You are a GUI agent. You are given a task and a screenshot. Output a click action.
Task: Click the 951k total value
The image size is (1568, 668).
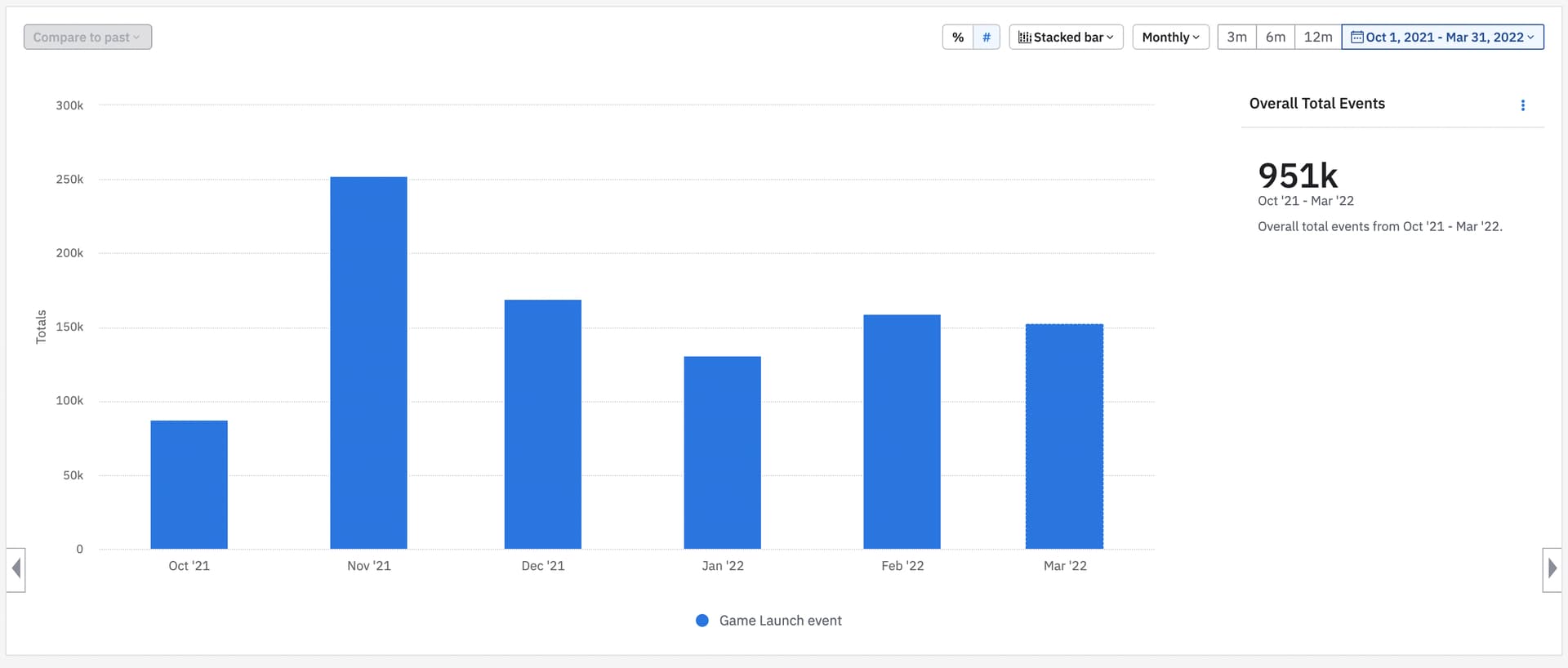point(1298,176)
